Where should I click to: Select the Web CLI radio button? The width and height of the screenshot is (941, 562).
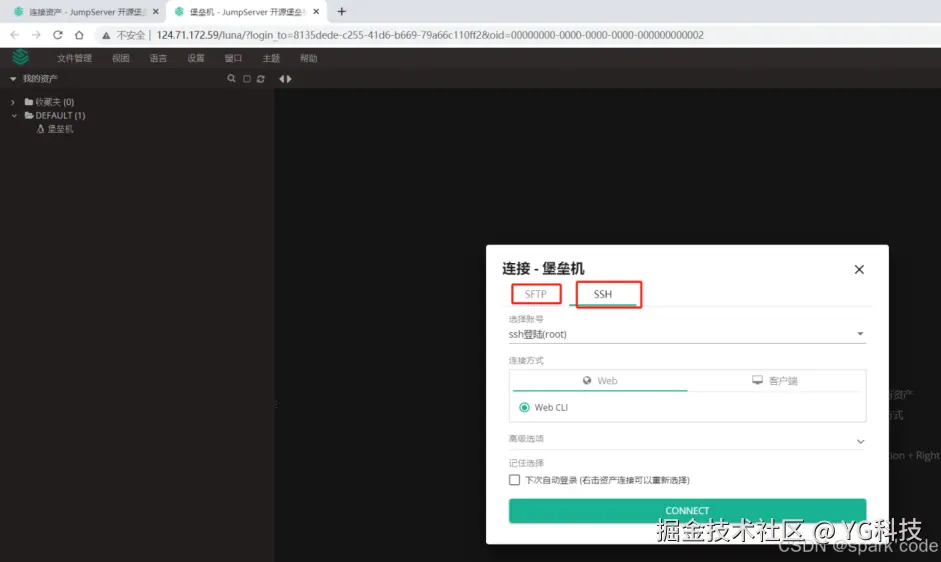525,408
